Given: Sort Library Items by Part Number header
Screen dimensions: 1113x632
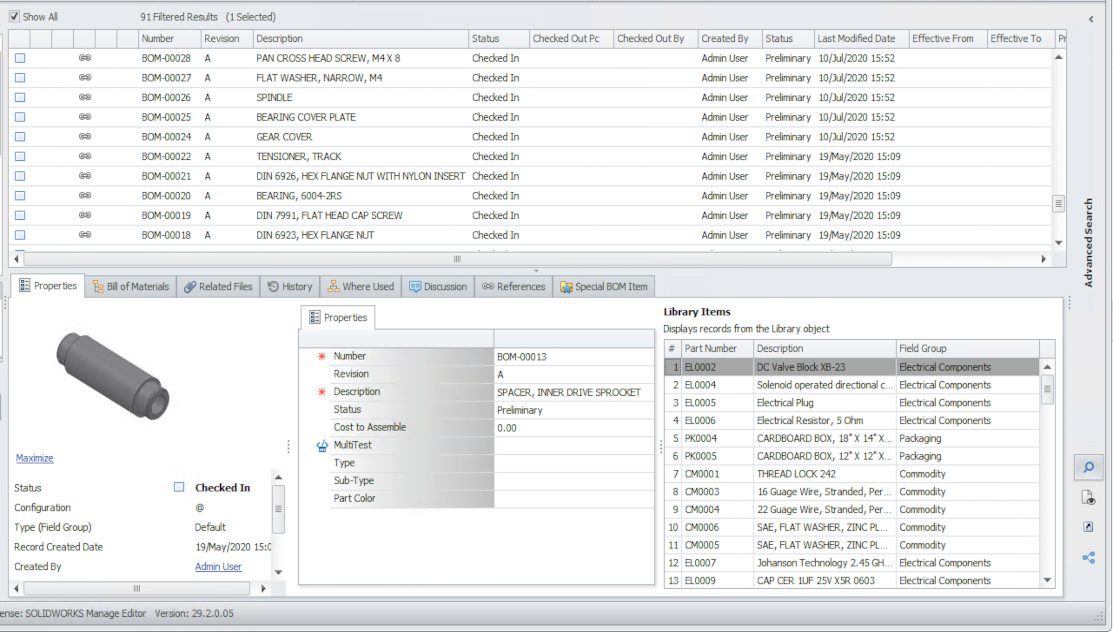Looking at the screenshot, I should [717, 349].
